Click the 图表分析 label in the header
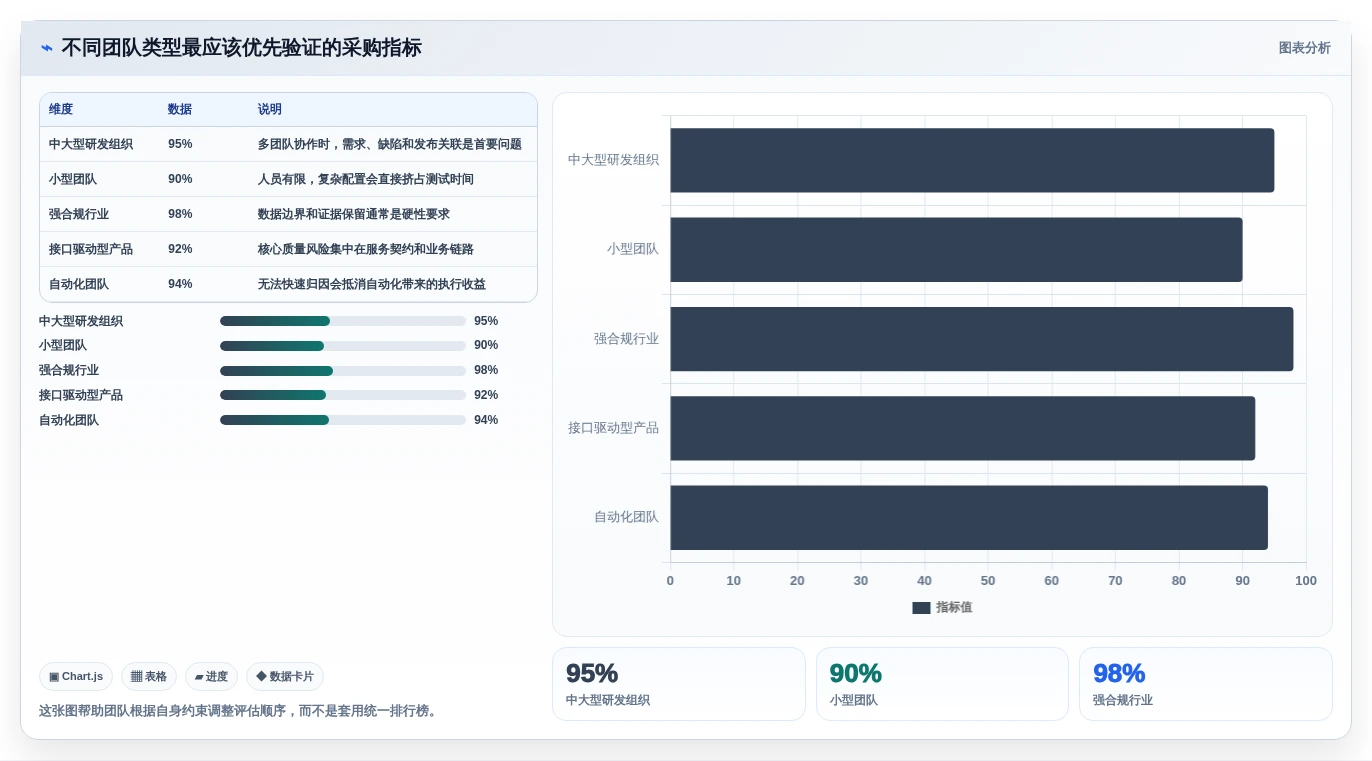Viewport: 1372px width, 761px height. click(1304, 48)
